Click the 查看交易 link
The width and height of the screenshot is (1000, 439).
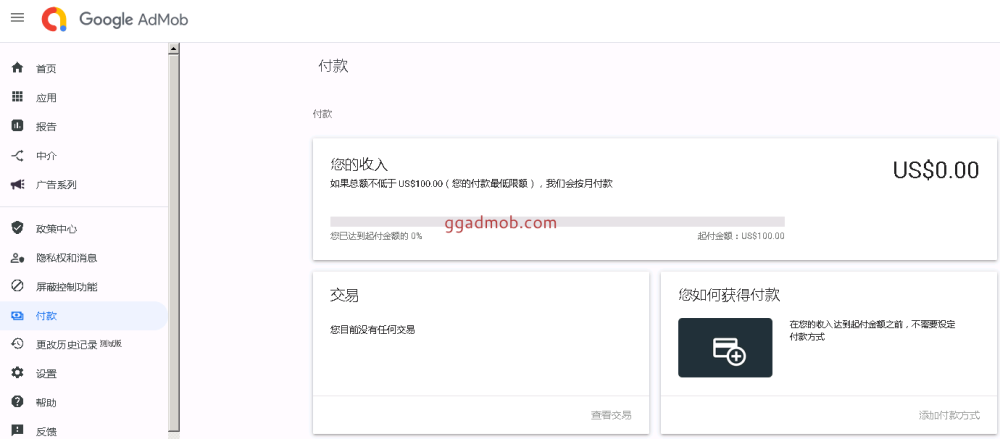point(611,415)
